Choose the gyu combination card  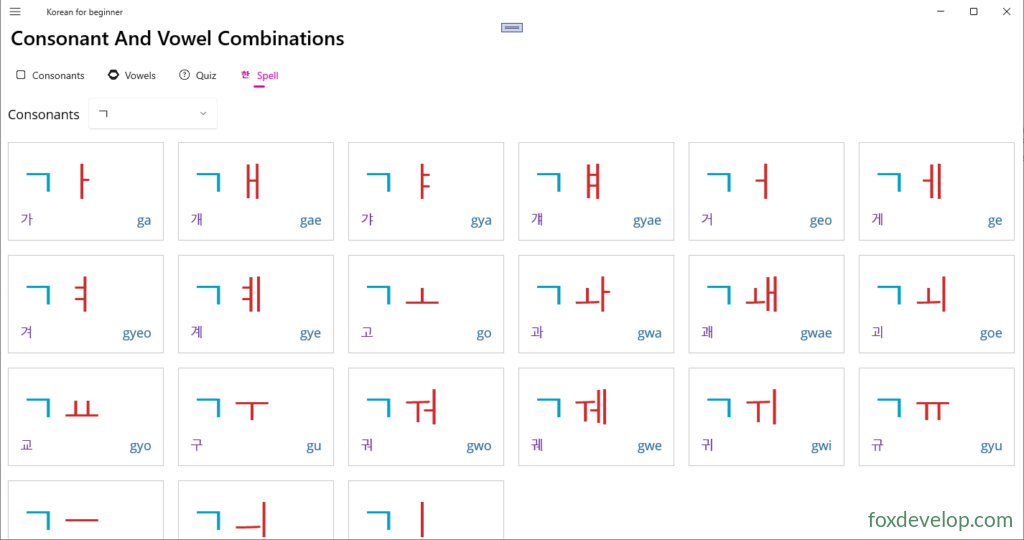point(936,417)
